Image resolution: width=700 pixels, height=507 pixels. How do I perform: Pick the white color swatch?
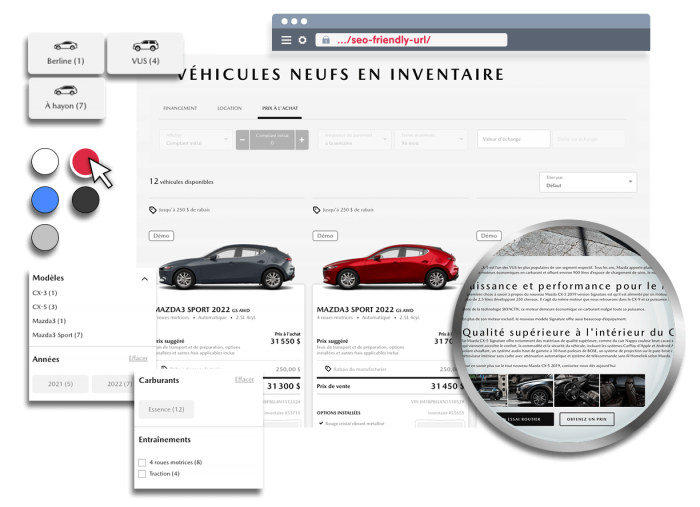tap(45, 162)
